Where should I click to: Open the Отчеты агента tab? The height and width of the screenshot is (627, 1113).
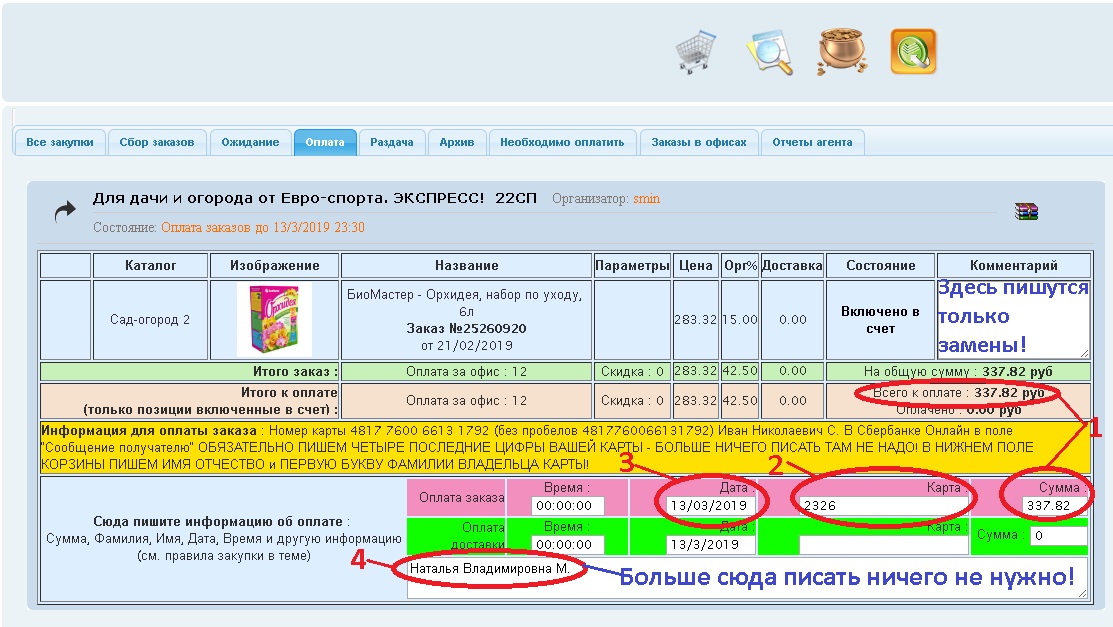[x=812, y=143]
